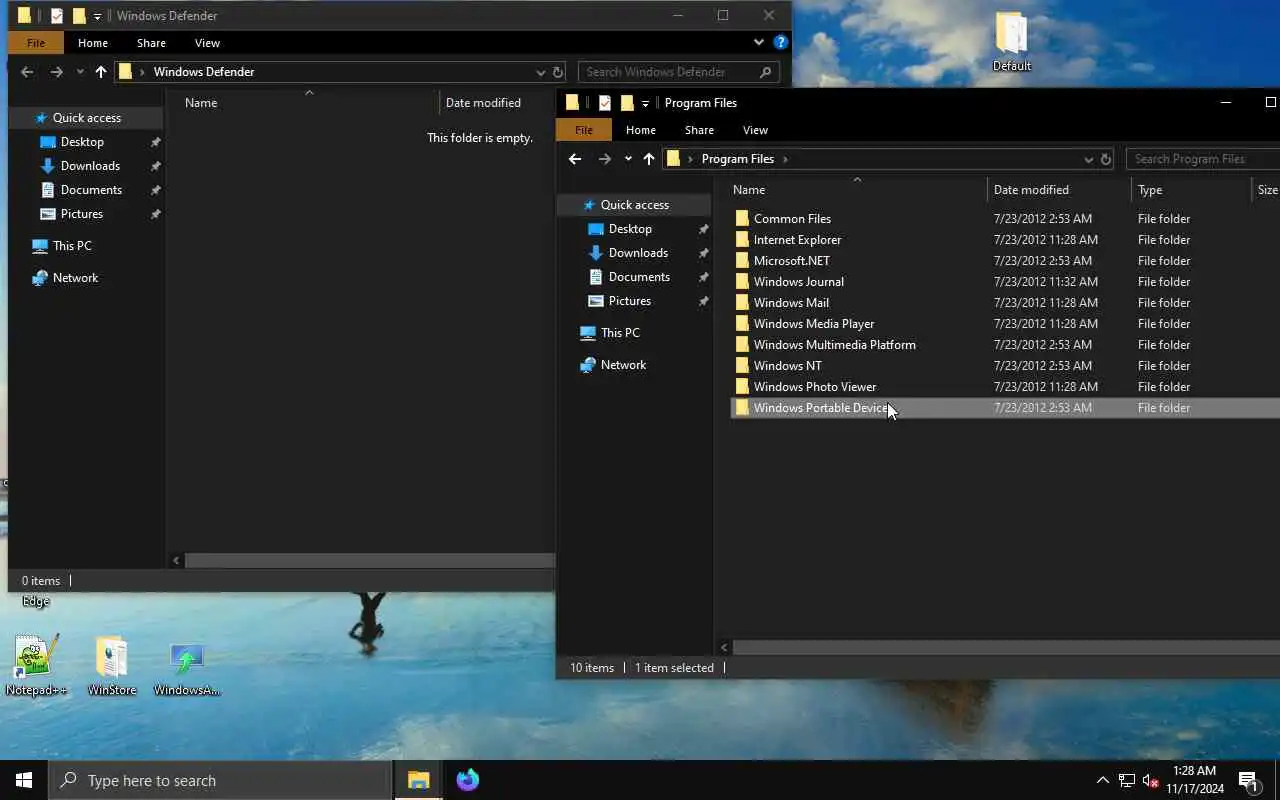Click the Default folder on desktop

[1011, 42]
